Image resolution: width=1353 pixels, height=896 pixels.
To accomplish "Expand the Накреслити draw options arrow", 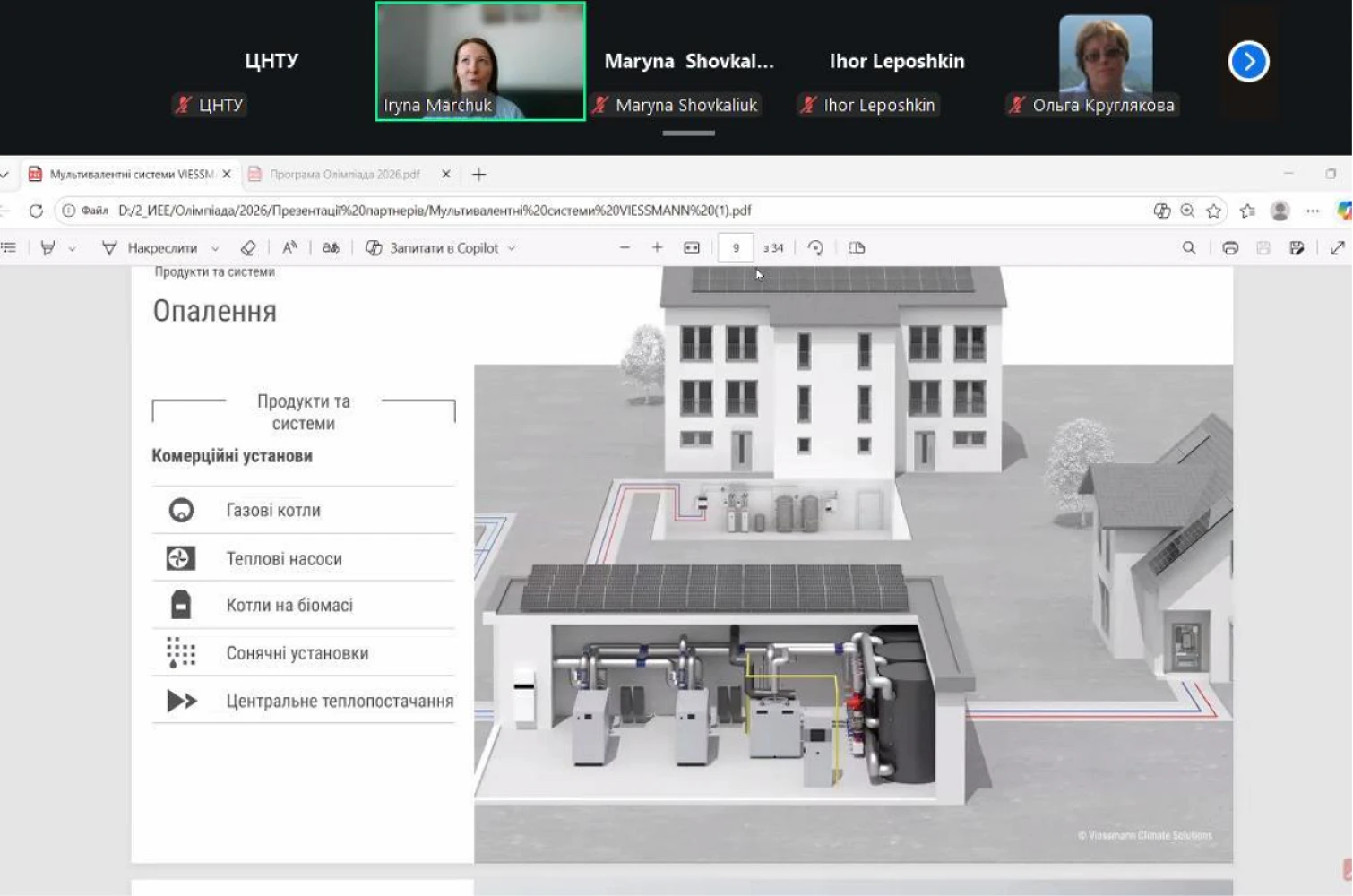I will pos(215,249).
